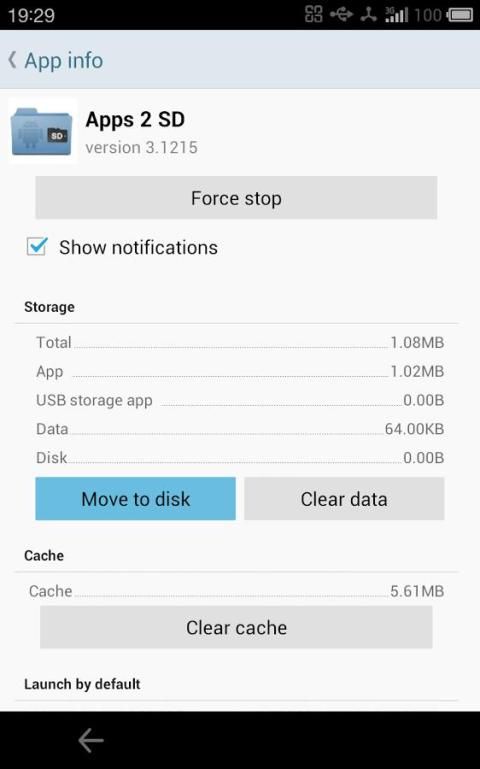Viewport: 480px width, 769px height.
Task: Tap the Launch by default header
Action: pyautogui.click(x=82, y=684)
